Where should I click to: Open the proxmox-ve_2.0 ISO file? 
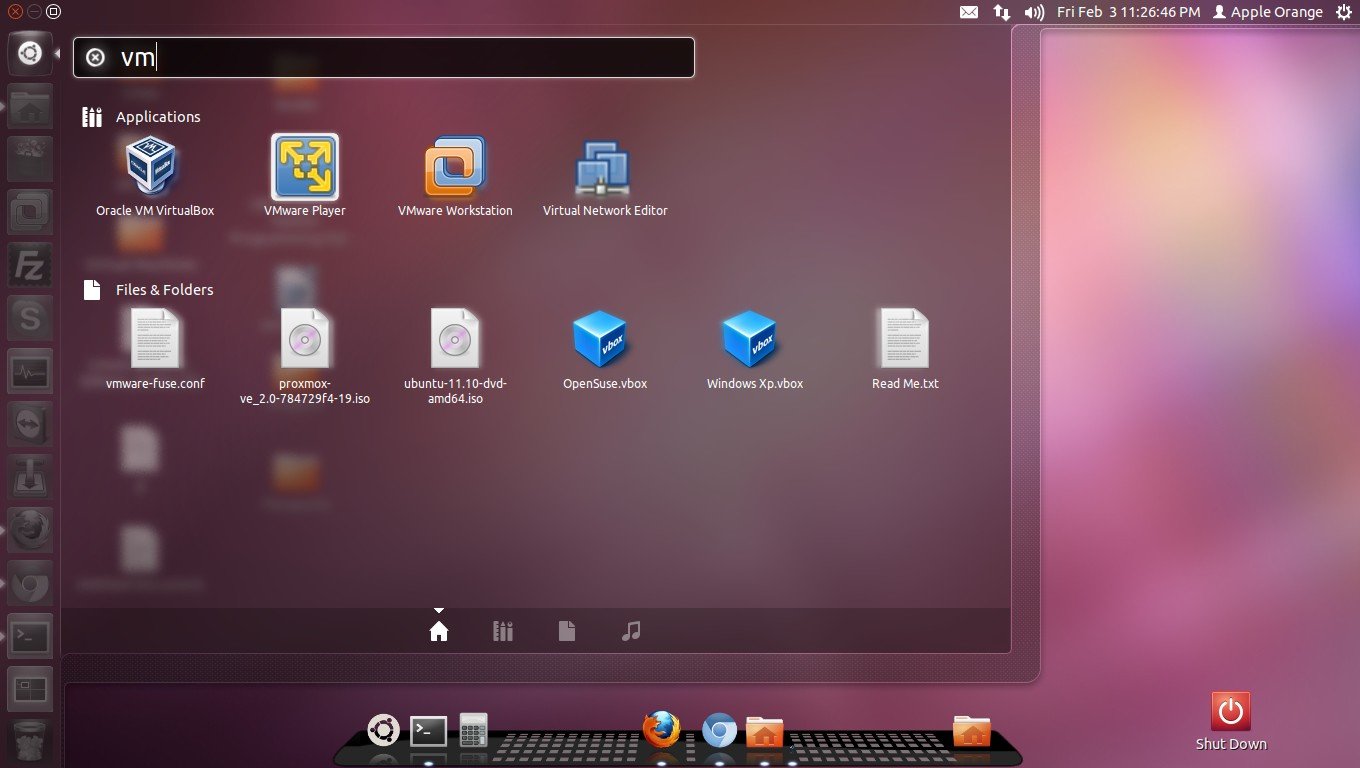pyautogui.click(x=305, y=356)
